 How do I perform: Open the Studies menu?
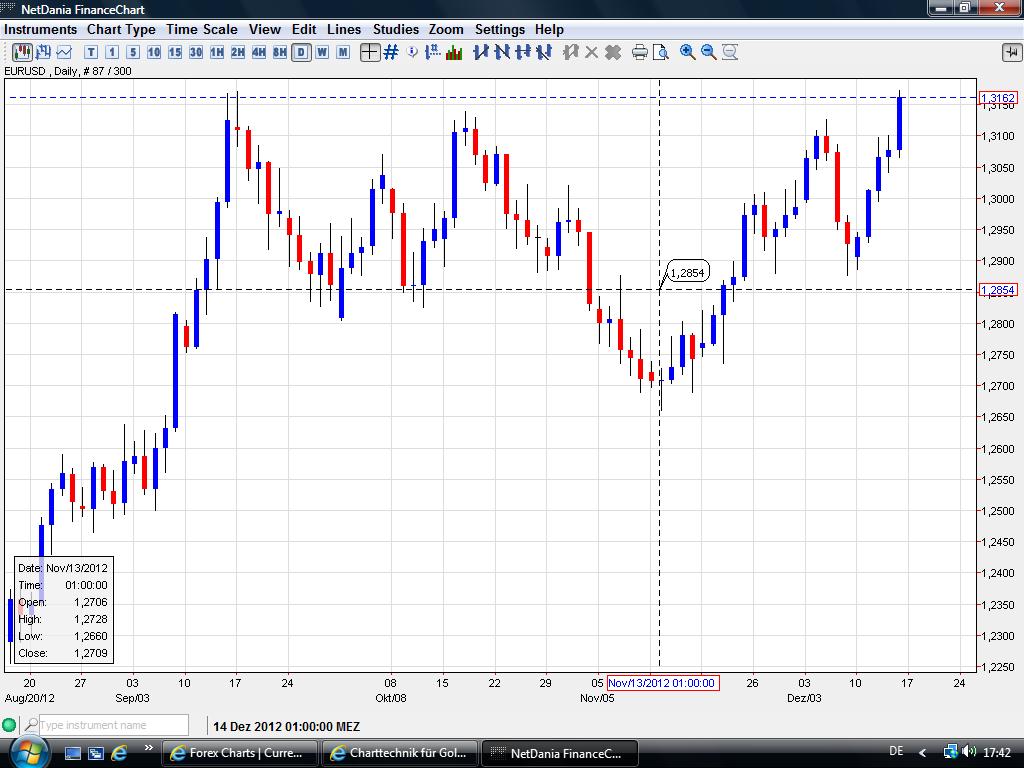pyautogui.click(x=396, y=29)
